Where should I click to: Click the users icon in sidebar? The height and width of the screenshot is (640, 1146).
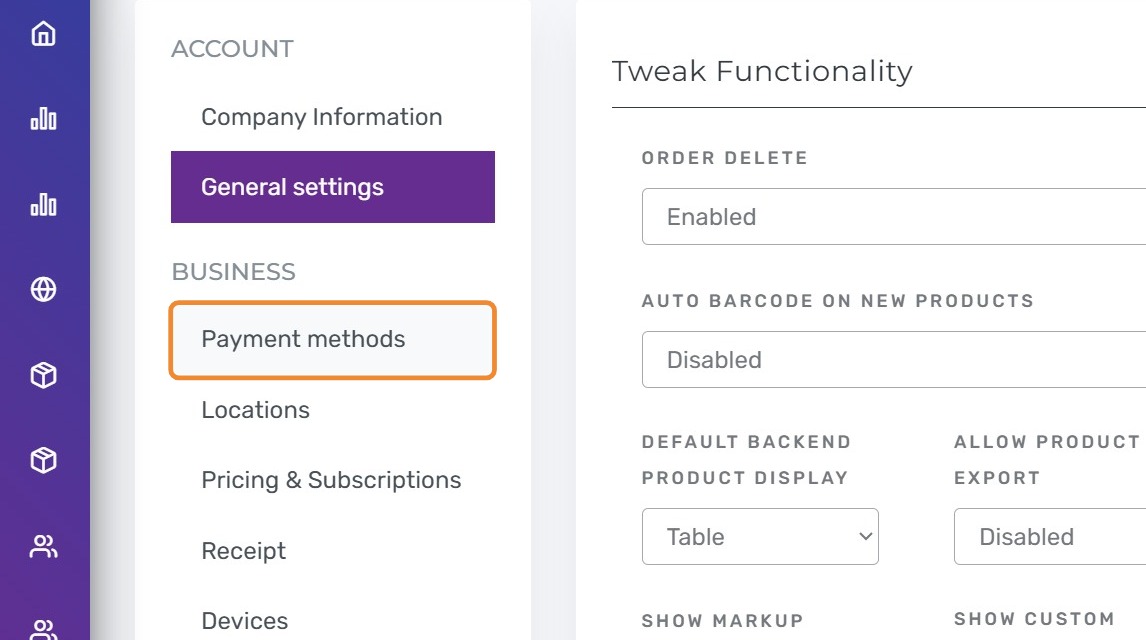pyautogui.click(x=43, y=546)
